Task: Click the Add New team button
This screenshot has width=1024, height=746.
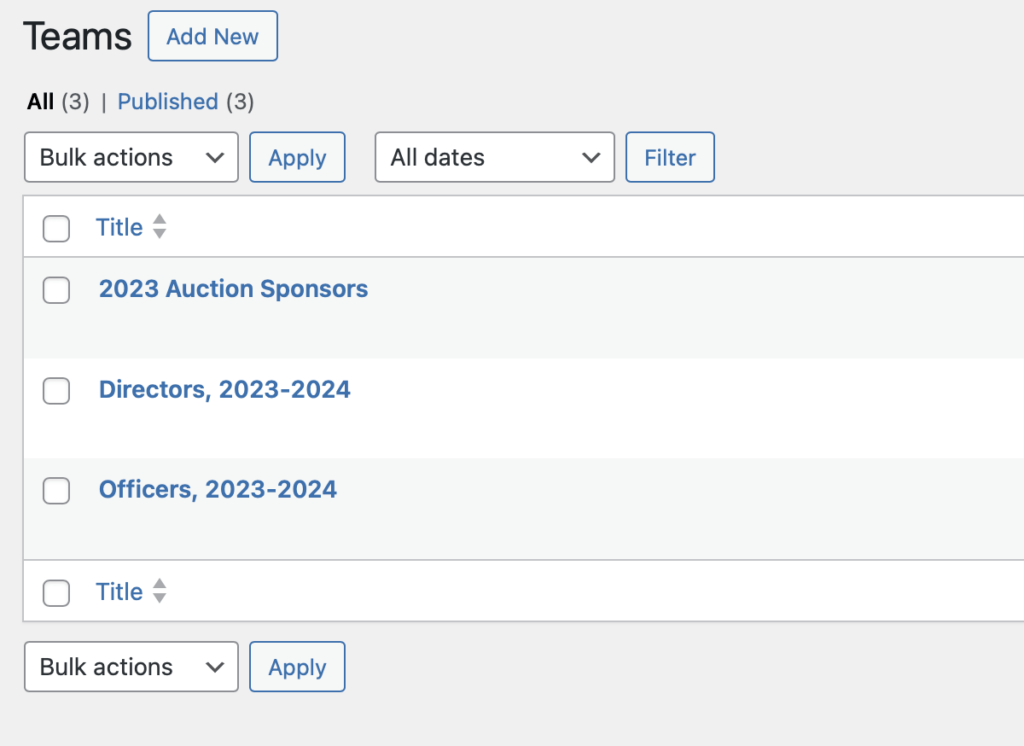Action: [212, 37]
